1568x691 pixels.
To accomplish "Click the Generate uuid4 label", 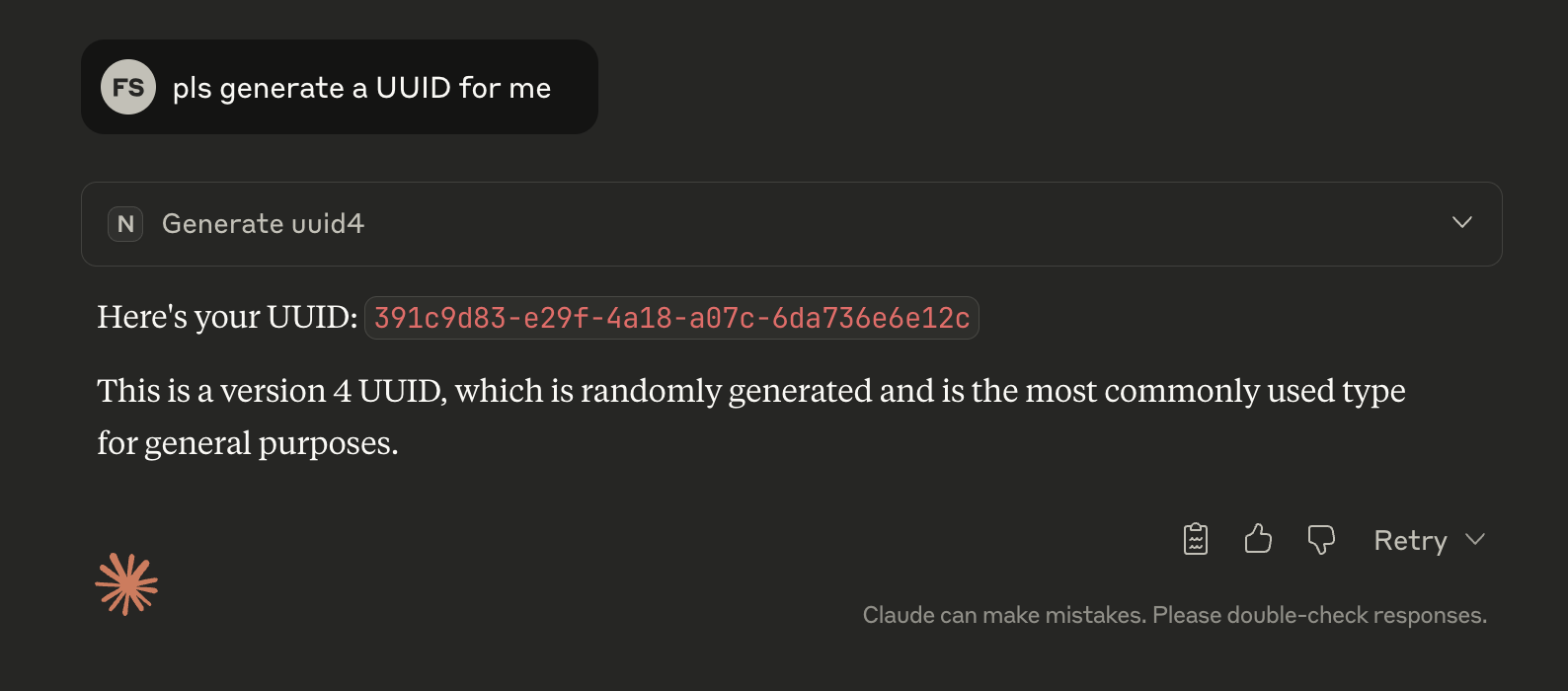I will [263, 224].
